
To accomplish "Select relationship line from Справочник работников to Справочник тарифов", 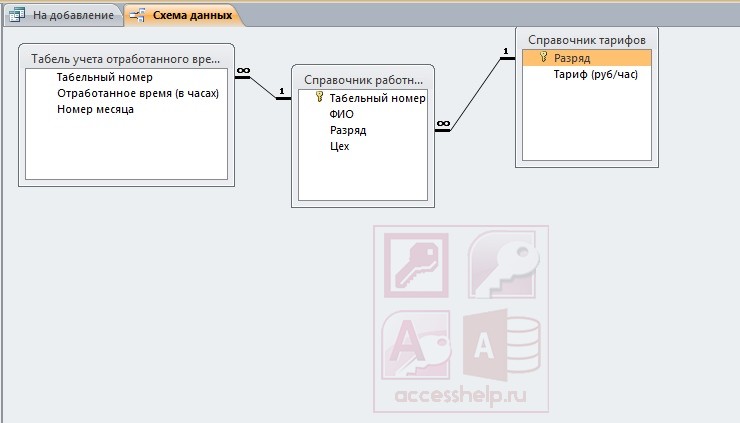I will click(x=475, y=94).
